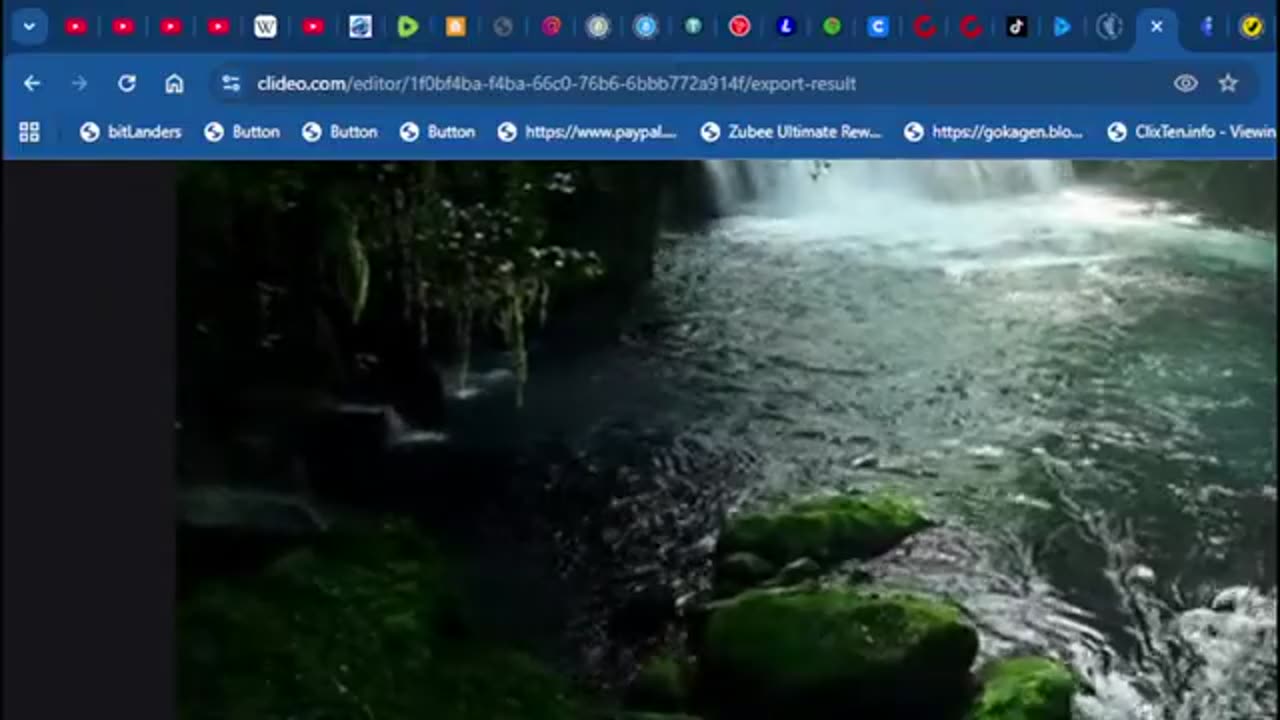This screenshot has height=720, width=1280.
Task: Switch to the gray globe tab
Action: click(503, 27)
